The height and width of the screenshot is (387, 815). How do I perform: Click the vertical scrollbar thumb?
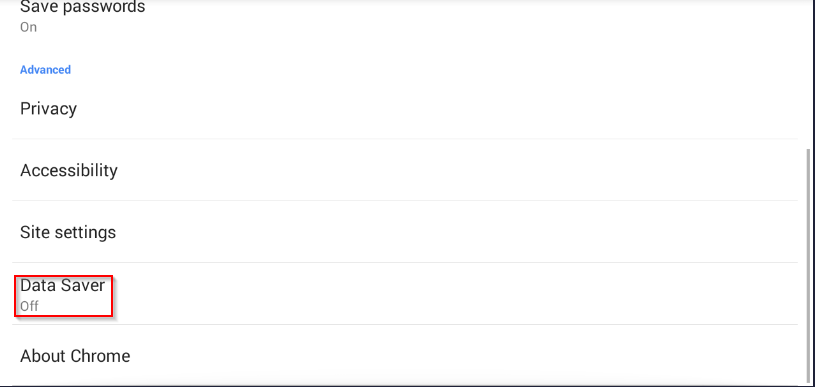807,265
